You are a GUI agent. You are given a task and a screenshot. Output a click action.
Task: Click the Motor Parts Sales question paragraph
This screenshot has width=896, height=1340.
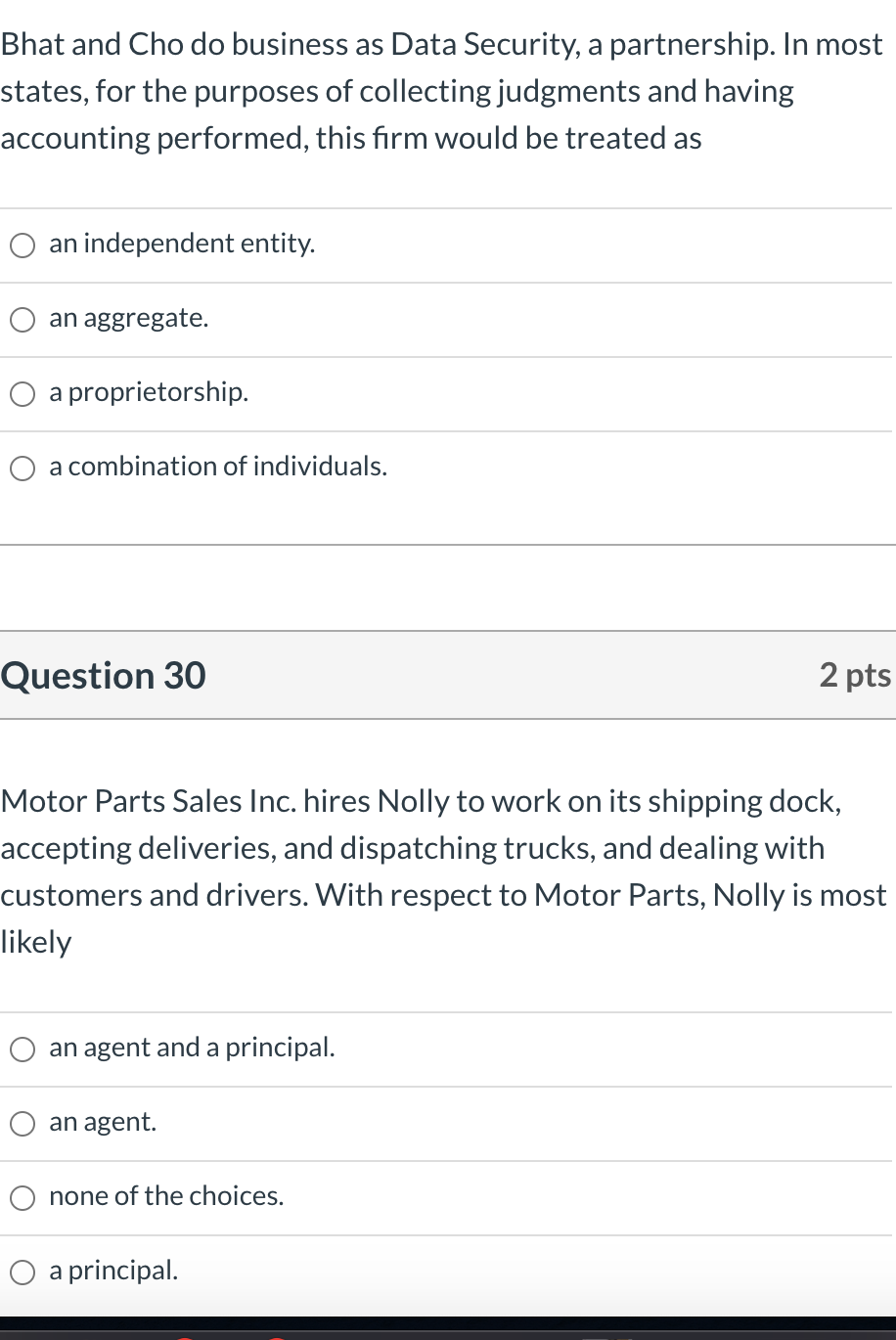pos(440,871)
